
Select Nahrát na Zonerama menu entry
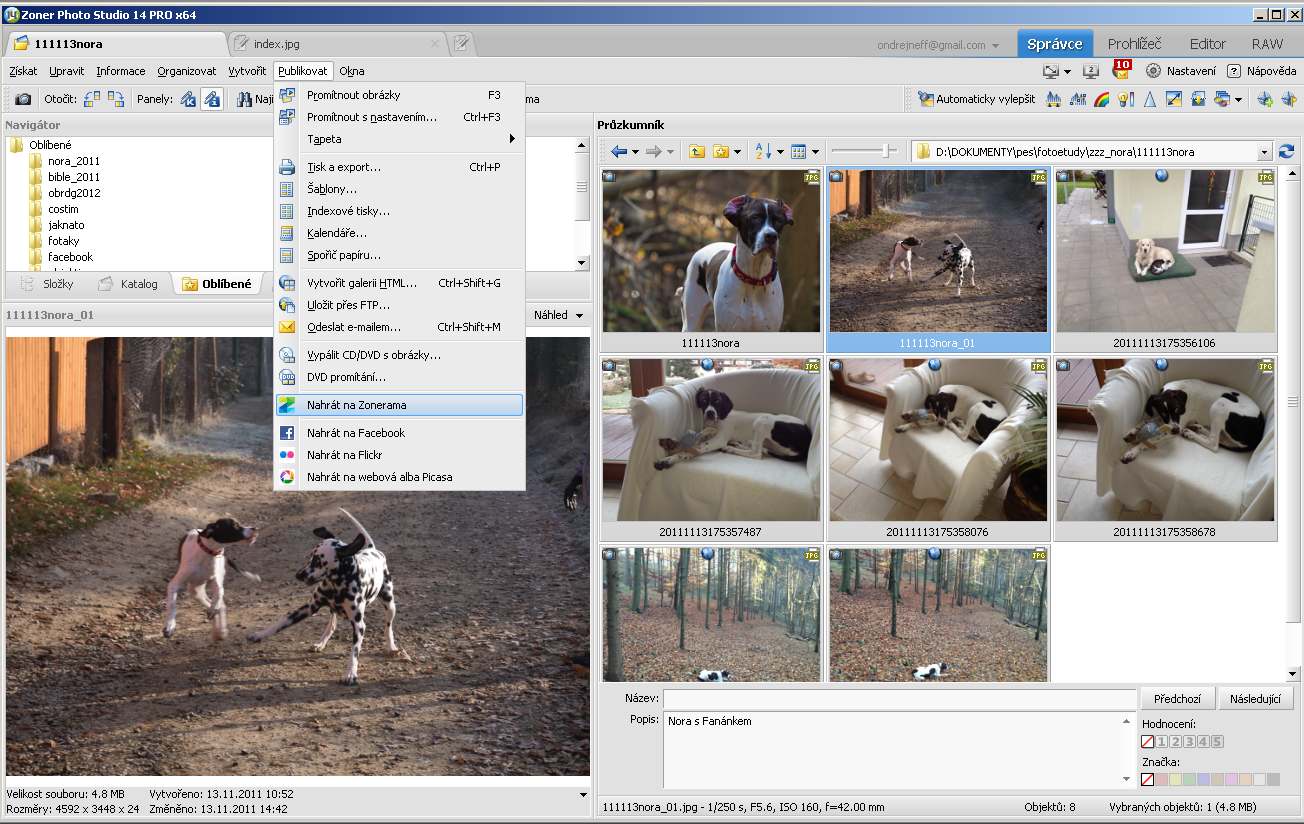click(400, 405)
